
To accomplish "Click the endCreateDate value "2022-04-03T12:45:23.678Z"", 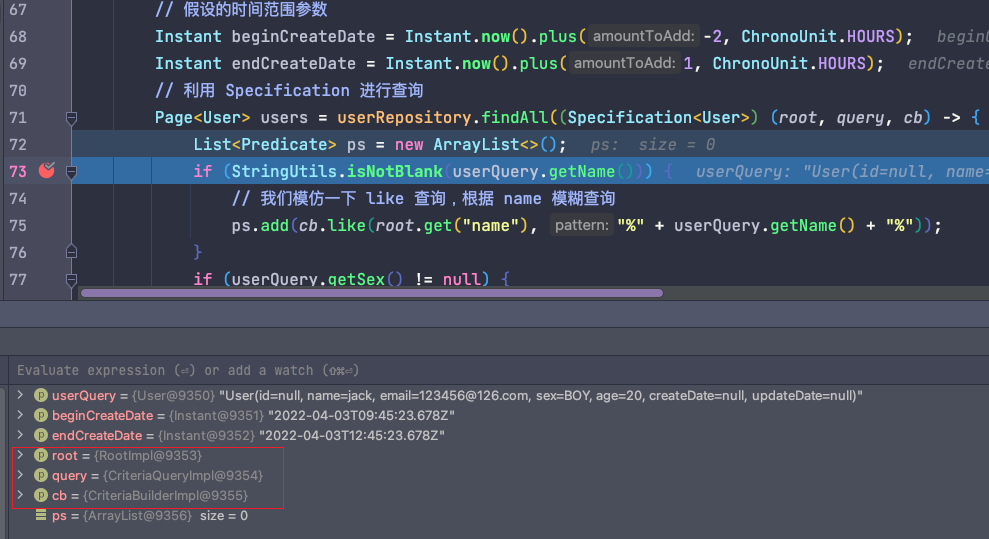I will pos(352,435).
